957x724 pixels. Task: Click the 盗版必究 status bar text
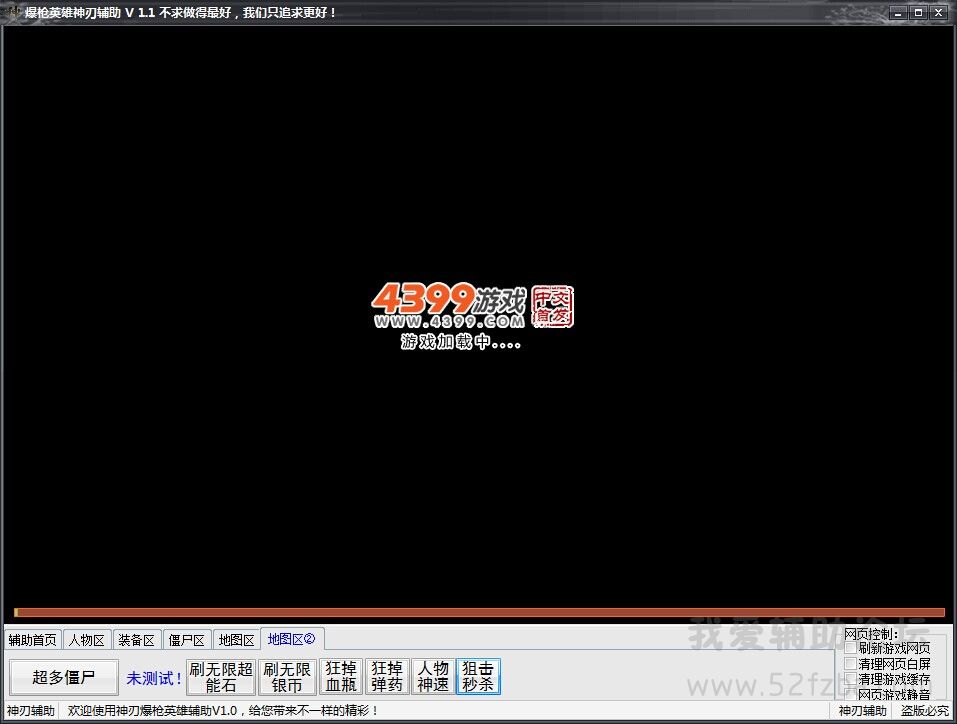coord(925,711)
